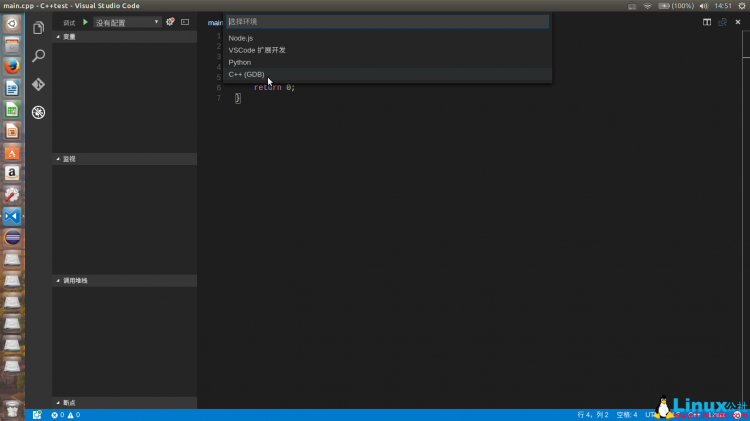This screenshot has height=421, width=750.
Task: Focus the '选择环境' quick pick input box
Action: pyautogui.click(x=387, y=22)
